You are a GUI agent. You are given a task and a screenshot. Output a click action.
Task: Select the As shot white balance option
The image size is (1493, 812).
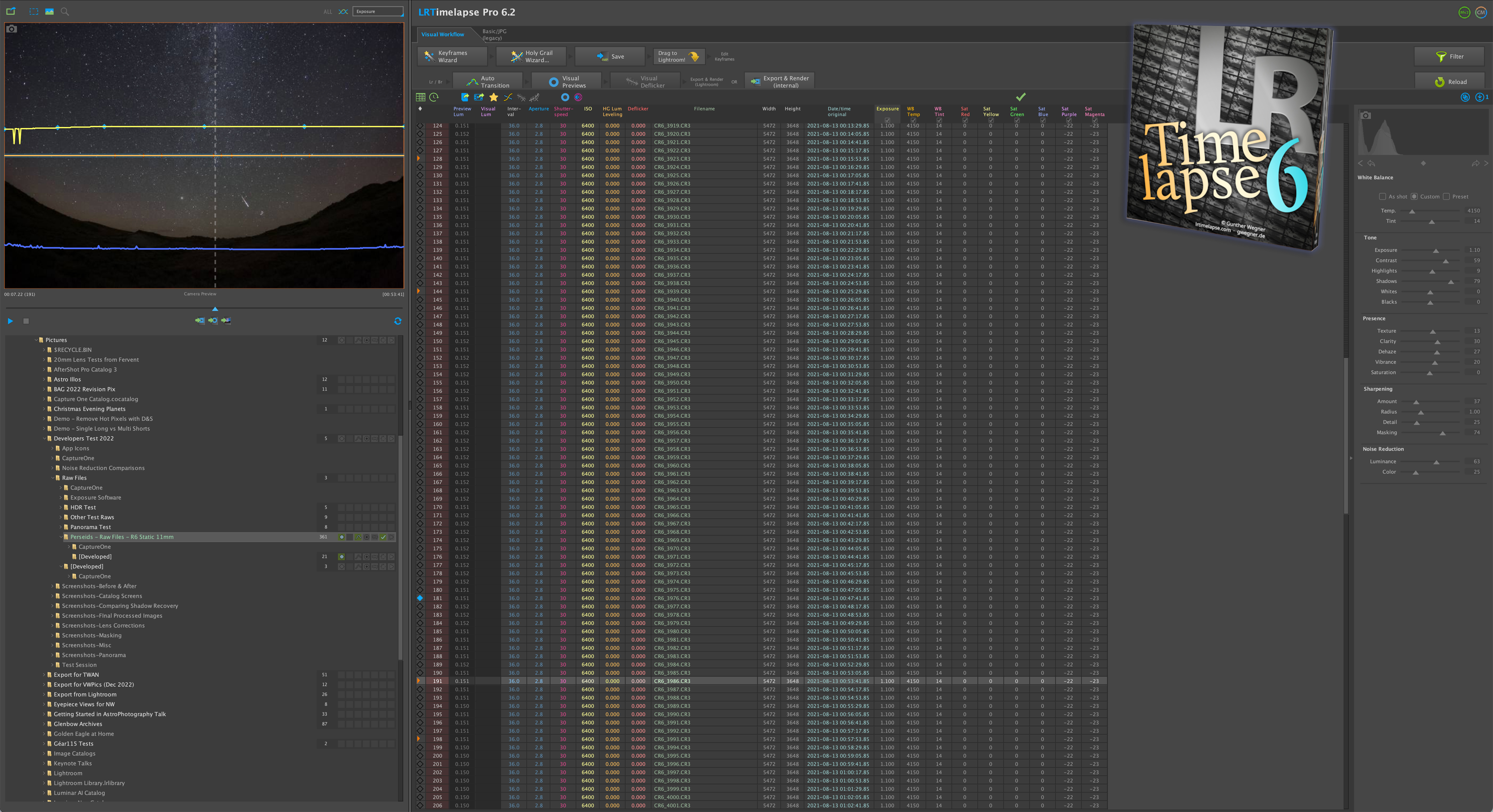tap(1382, 196)
